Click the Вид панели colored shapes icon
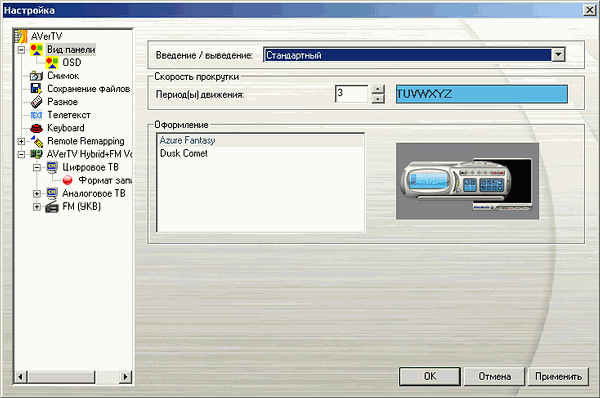This screenshot has height=398, width=600. coord(36,50)
